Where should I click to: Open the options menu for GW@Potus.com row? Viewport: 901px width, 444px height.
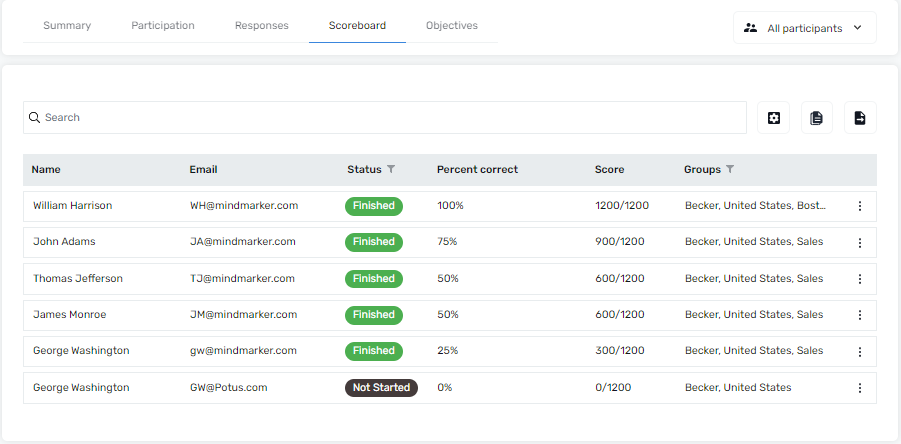point(860,388)
